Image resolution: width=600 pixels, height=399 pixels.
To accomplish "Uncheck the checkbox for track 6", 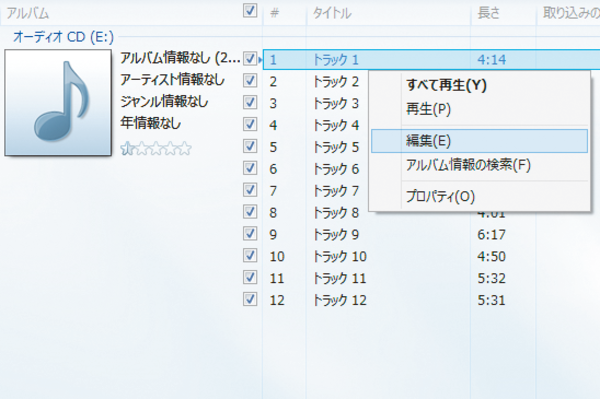I will tap(250, 168).
